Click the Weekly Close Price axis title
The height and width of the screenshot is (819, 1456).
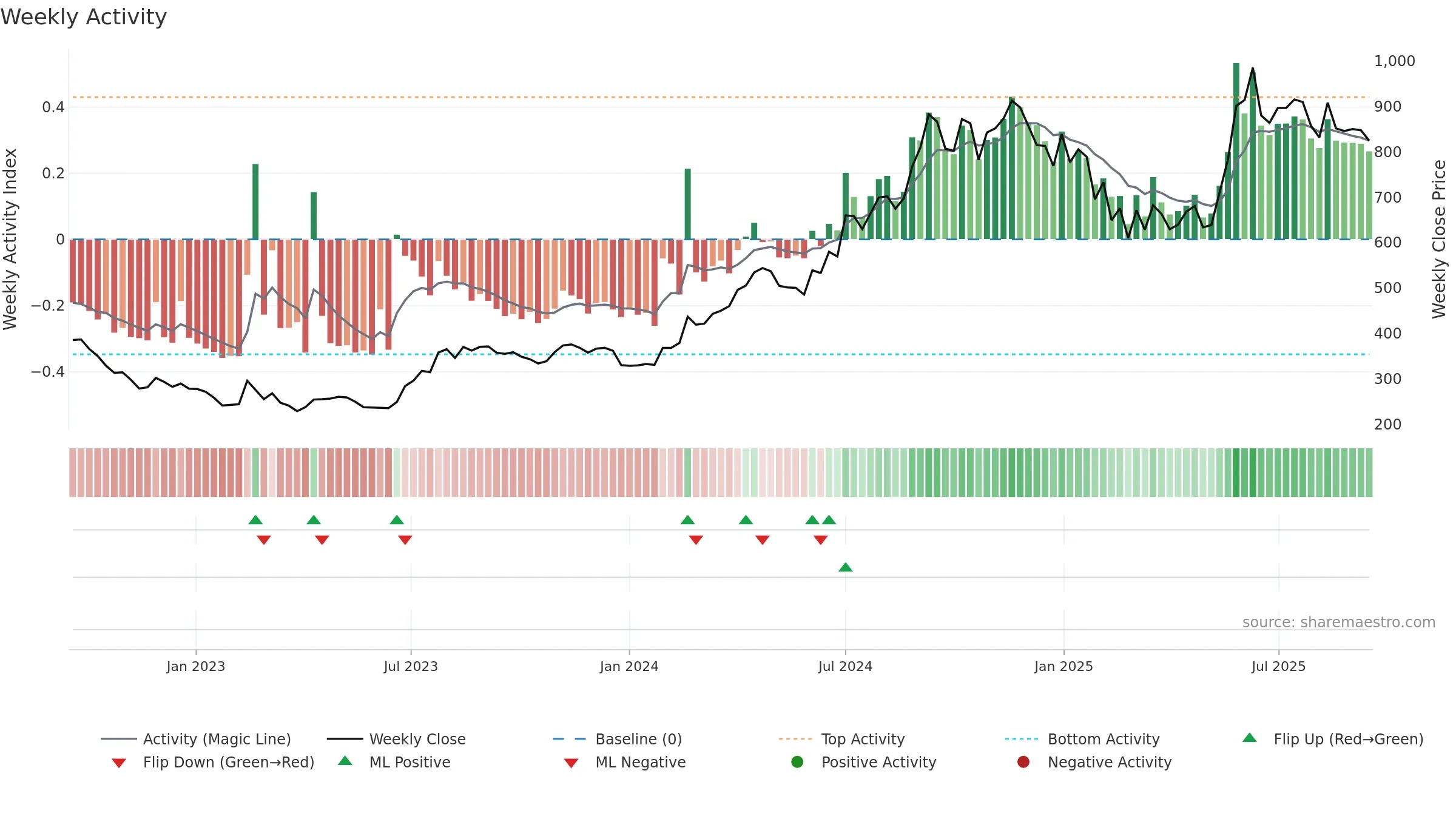[1439, 239]
